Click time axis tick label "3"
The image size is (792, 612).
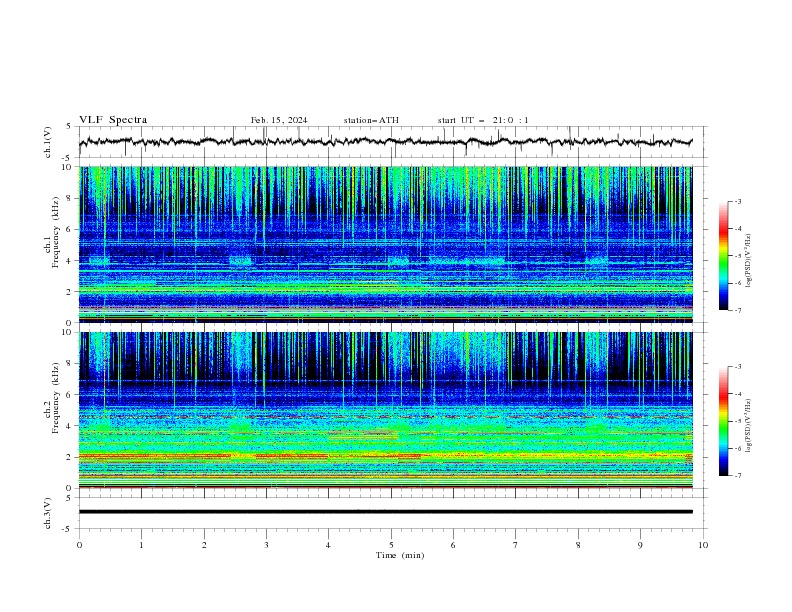(266, 545)
